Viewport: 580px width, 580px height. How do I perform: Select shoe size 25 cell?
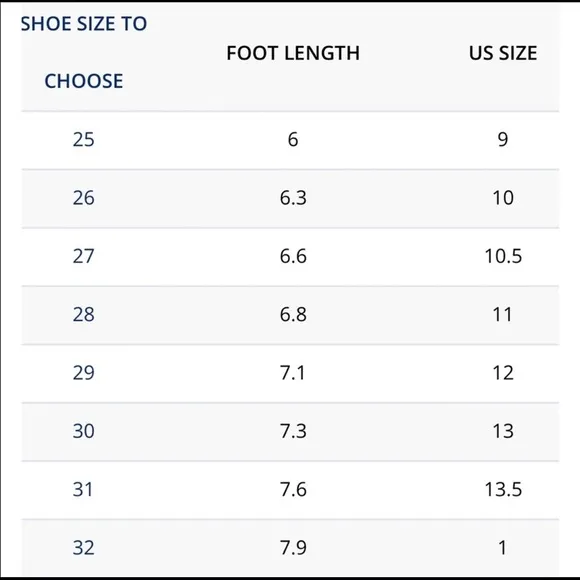84,139
